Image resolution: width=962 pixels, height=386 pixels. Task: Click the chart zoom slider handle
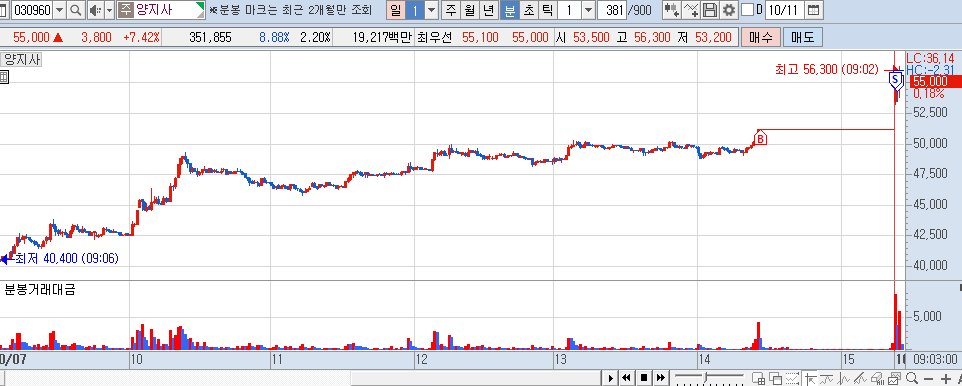(x=706, y=376)
